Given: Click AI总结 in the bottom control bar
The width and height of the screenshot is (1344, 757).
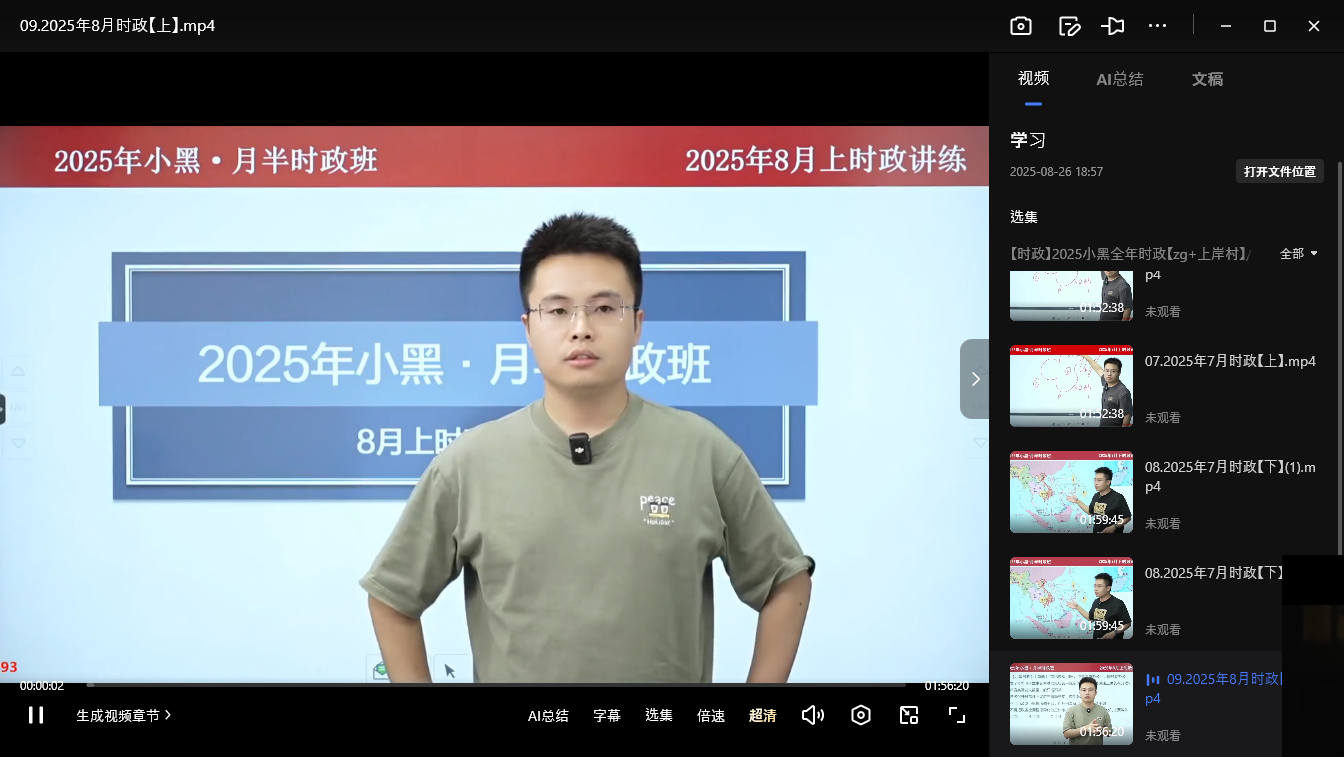Looking at the screenshot, I should pos(548,715).
